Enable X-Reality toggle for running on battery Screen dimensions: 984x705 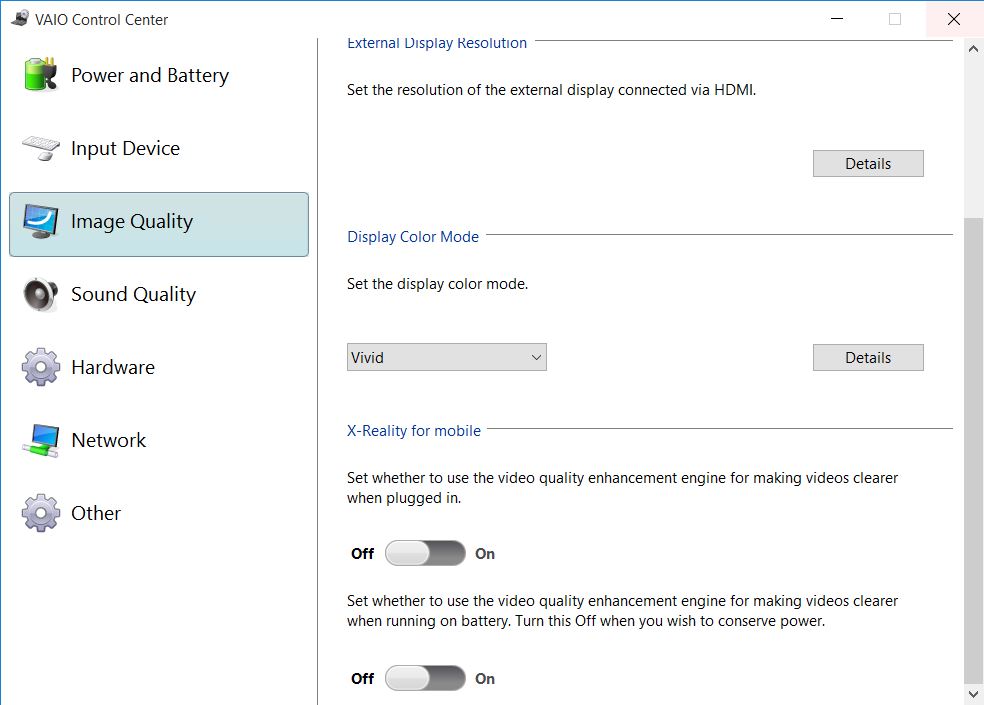click(425, 678)
